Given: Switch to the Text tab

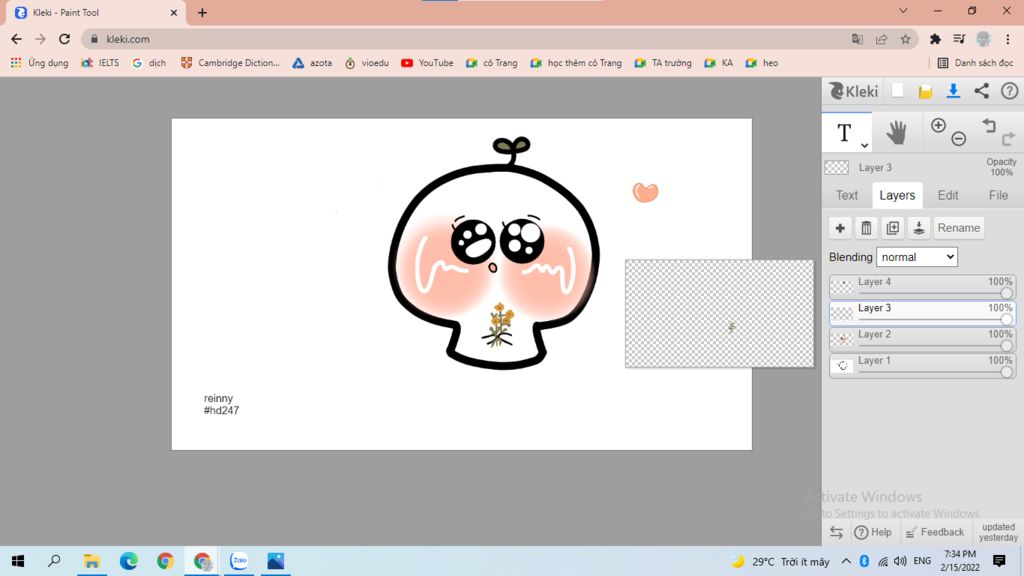Looking at the screenshot, I should pos(847,195).
